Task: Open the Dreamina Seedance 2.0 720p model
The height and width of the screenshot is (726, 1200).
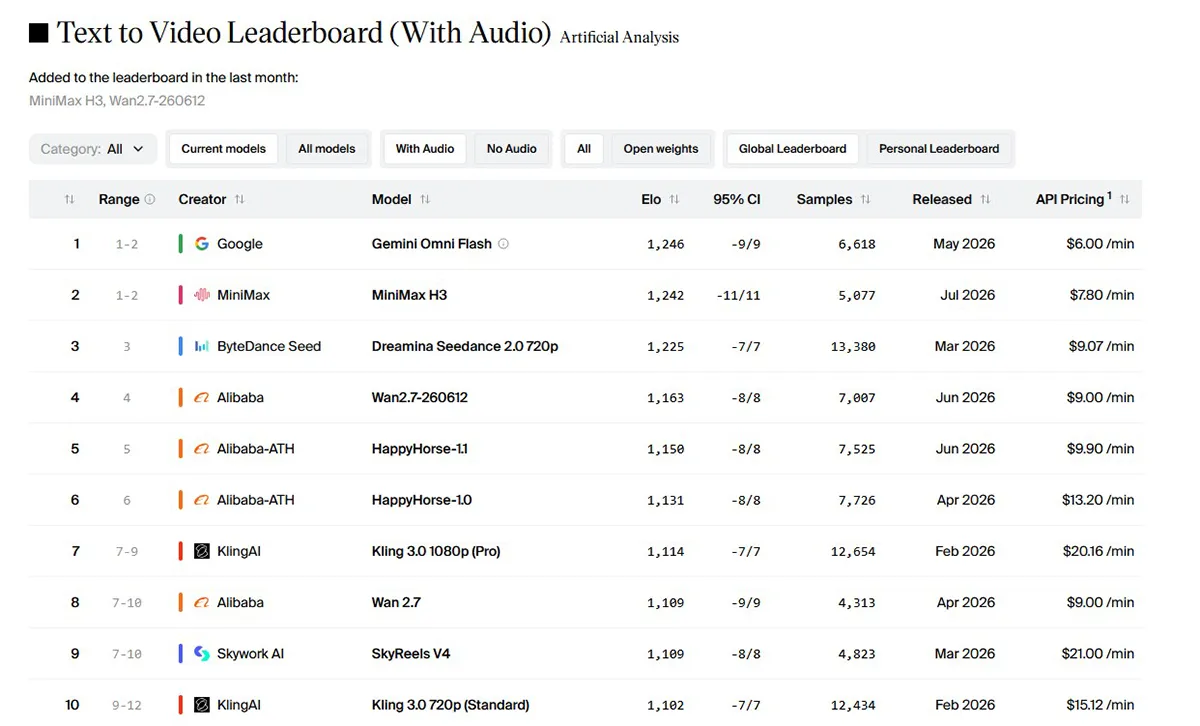Action: (x=465, y=346)
